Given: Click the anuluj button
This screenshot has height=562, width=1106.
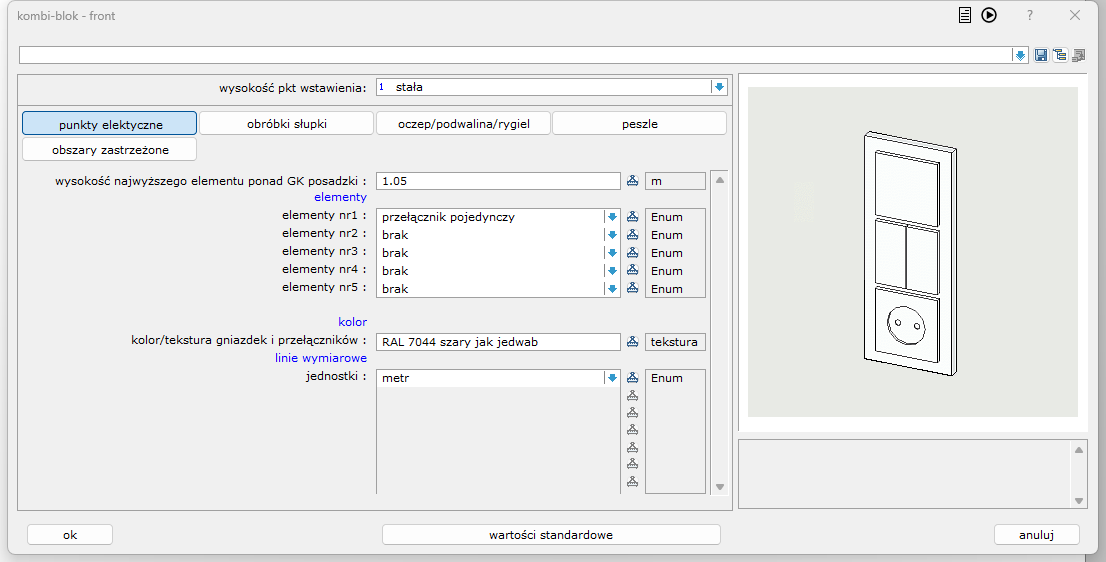Looking at the screenshot, I should coord(1036,535).
